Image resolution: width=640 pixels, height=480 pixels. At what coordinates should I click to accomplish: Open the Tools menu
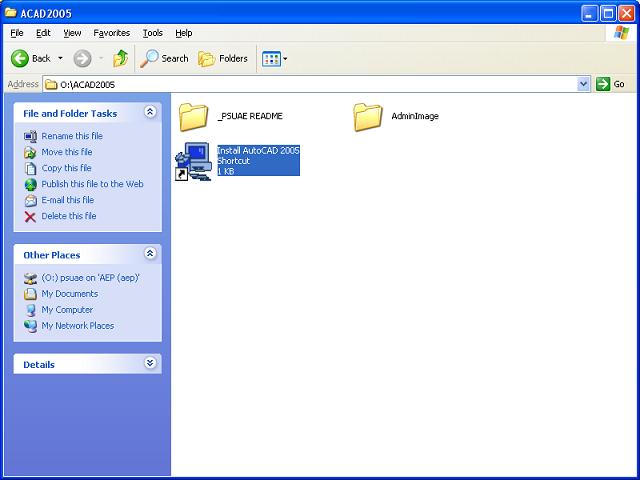click(153, 33)
